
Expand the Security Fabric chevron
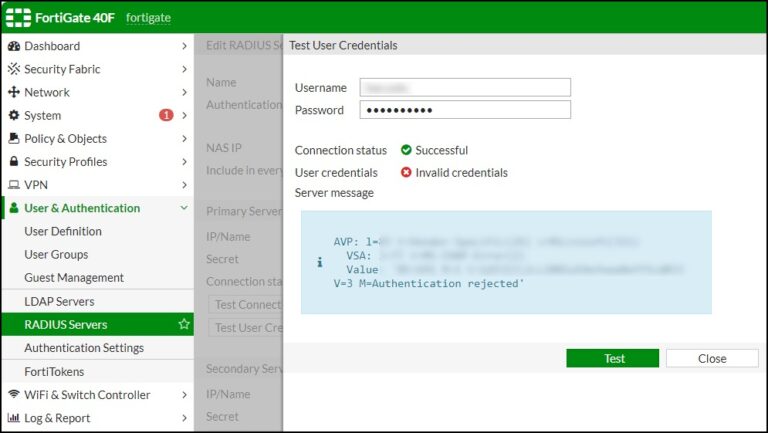tap(184, 69)
